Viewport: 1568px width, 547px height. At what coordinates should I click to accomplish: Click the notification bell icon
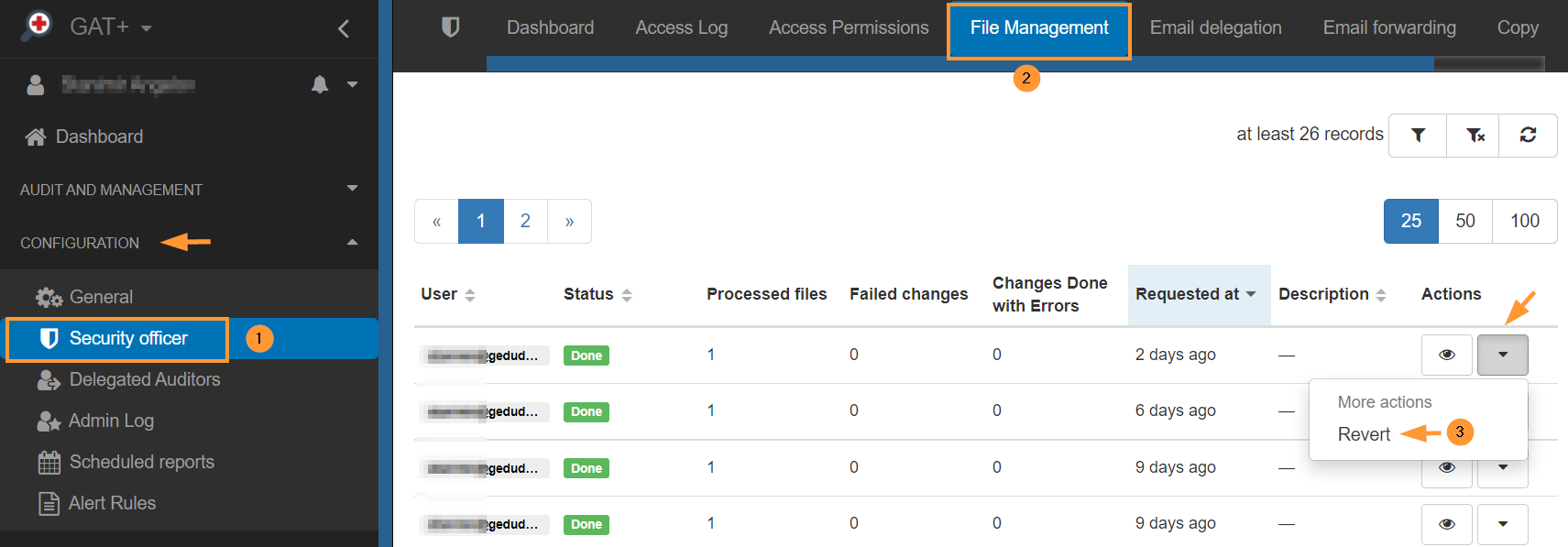point(320,85)
